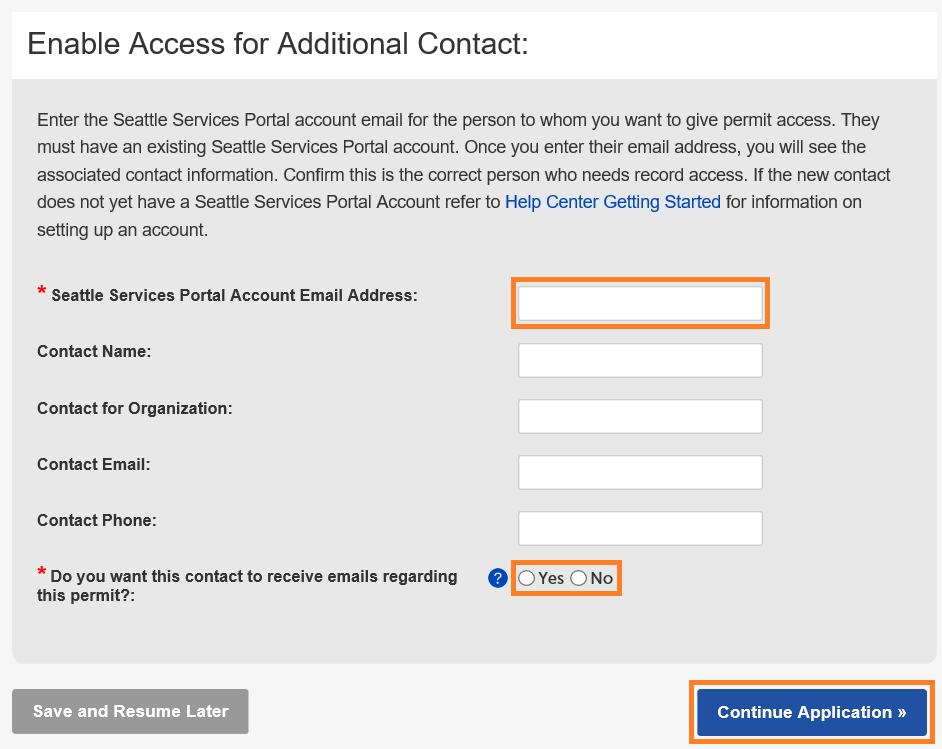Click the Portal Account Email Address field
The image size is (942, 749).
point(639,302)
